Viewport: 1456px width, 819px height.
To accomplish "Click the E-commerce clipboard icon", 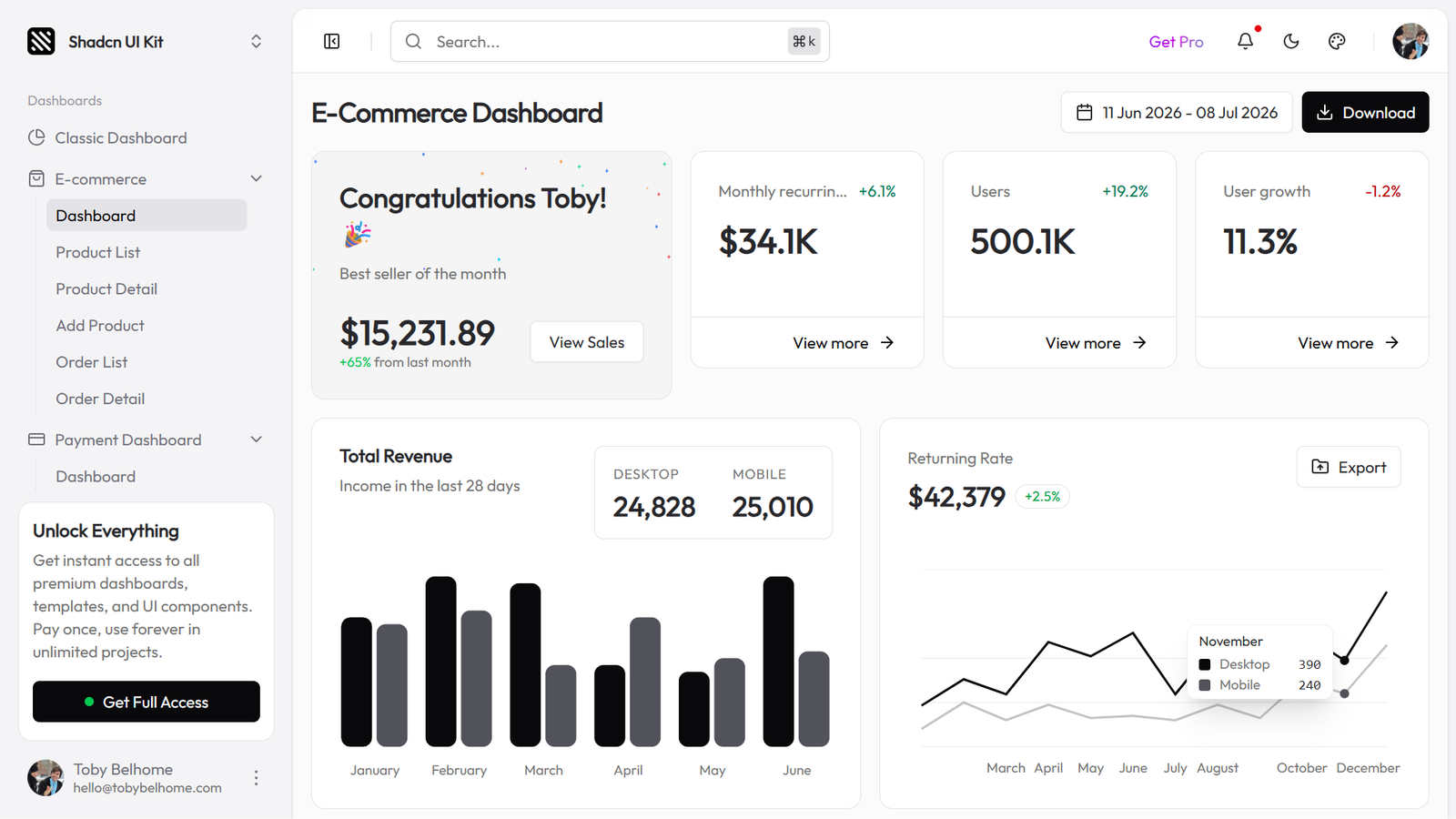I will point(36,178).
